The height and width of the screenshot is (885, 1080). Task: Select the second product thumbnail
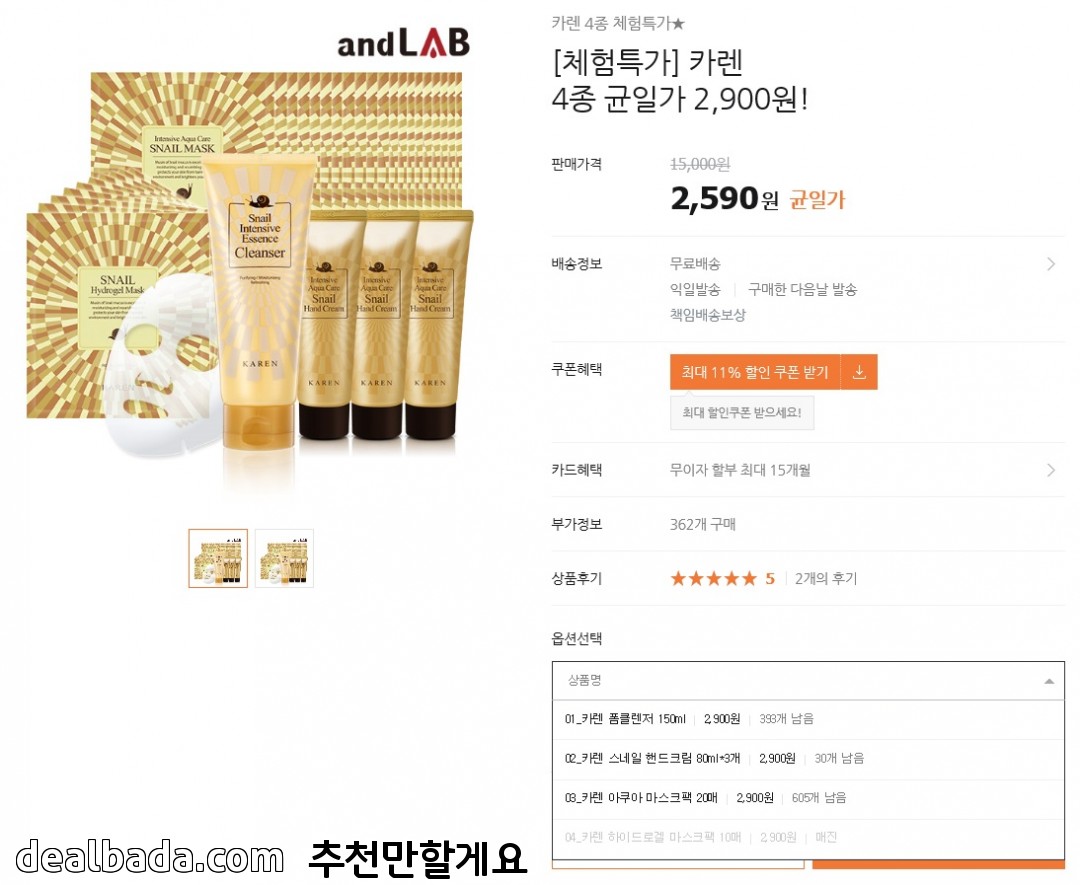[284, 559]
